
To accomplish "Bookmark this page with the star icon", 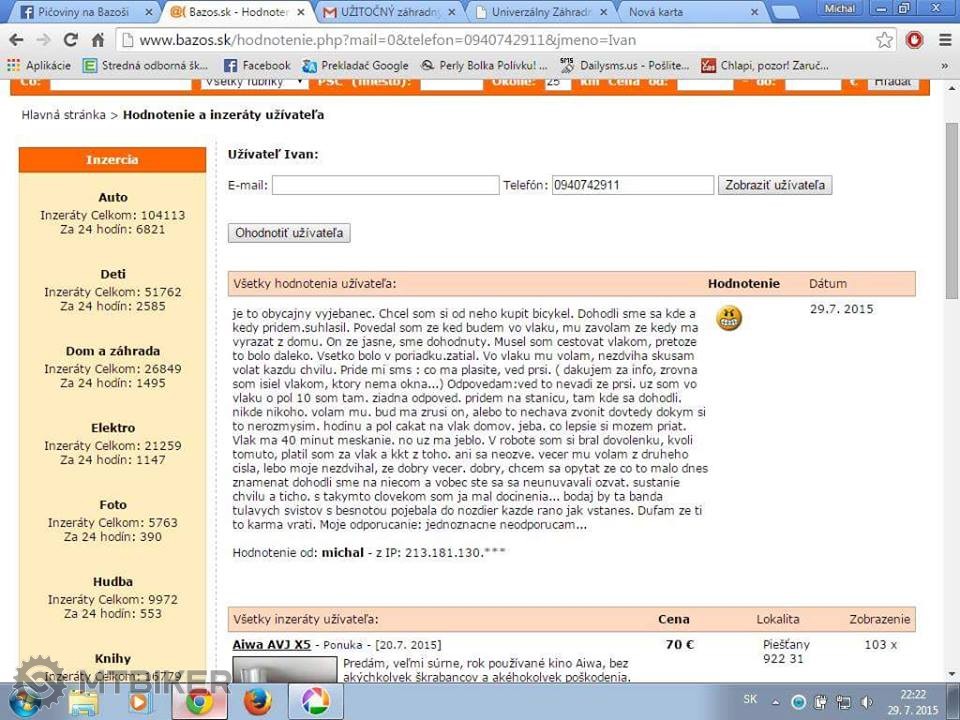I will [884, 41].
